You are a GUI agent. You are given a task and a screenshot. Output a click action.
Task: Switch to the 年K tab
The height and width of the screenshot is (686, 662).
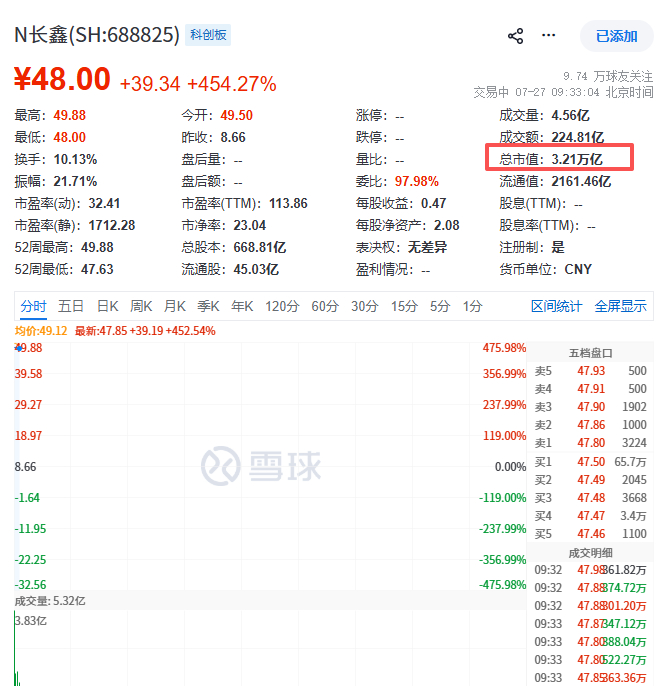[242, 306]
